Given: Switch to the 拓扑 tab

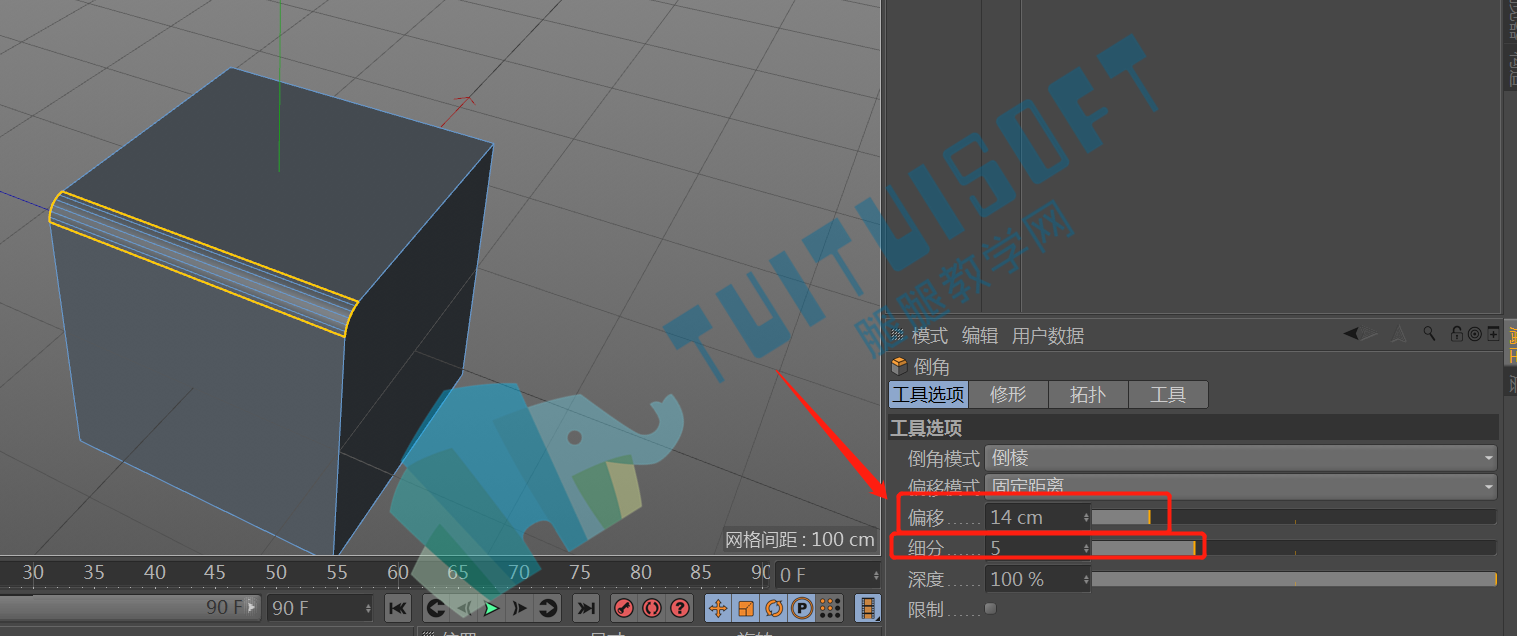Looking at the screenshot, I should click(x=1088, y=394).
